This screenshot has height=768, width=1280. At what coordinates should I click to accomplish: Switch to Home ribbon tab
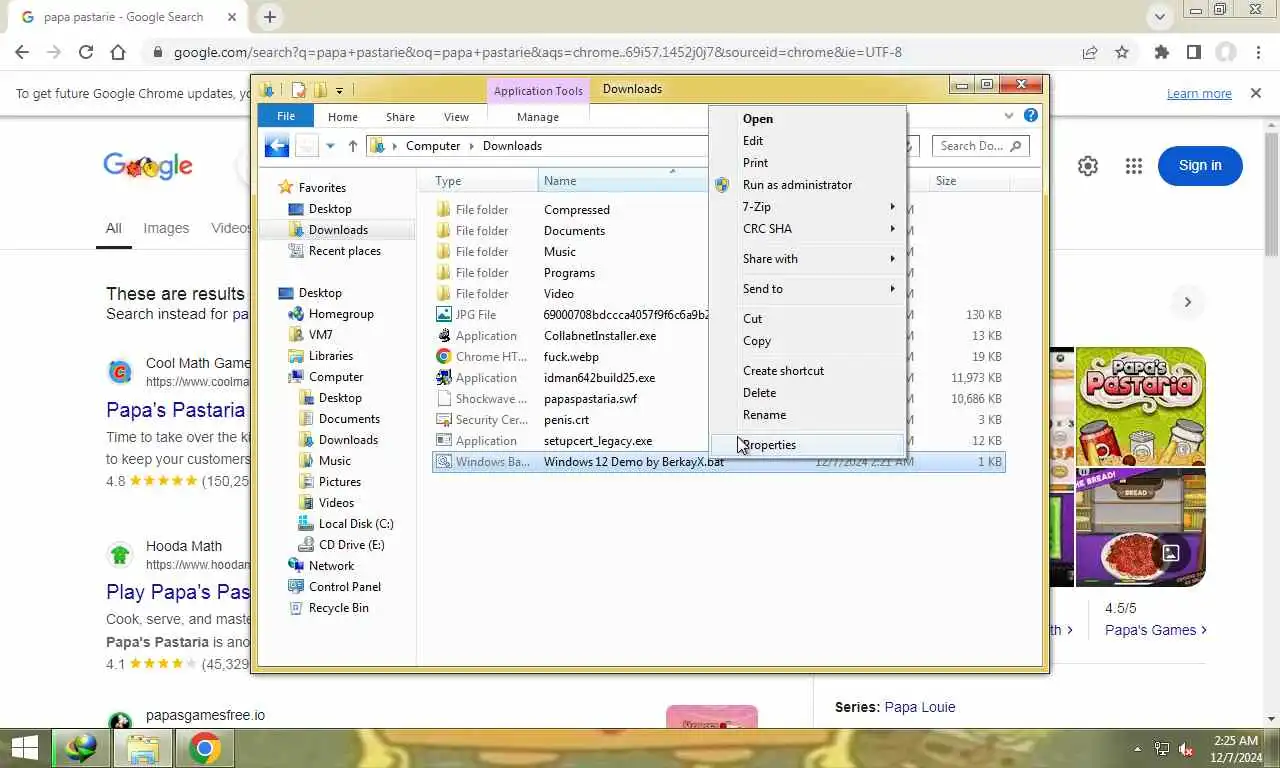coord(342,117)
